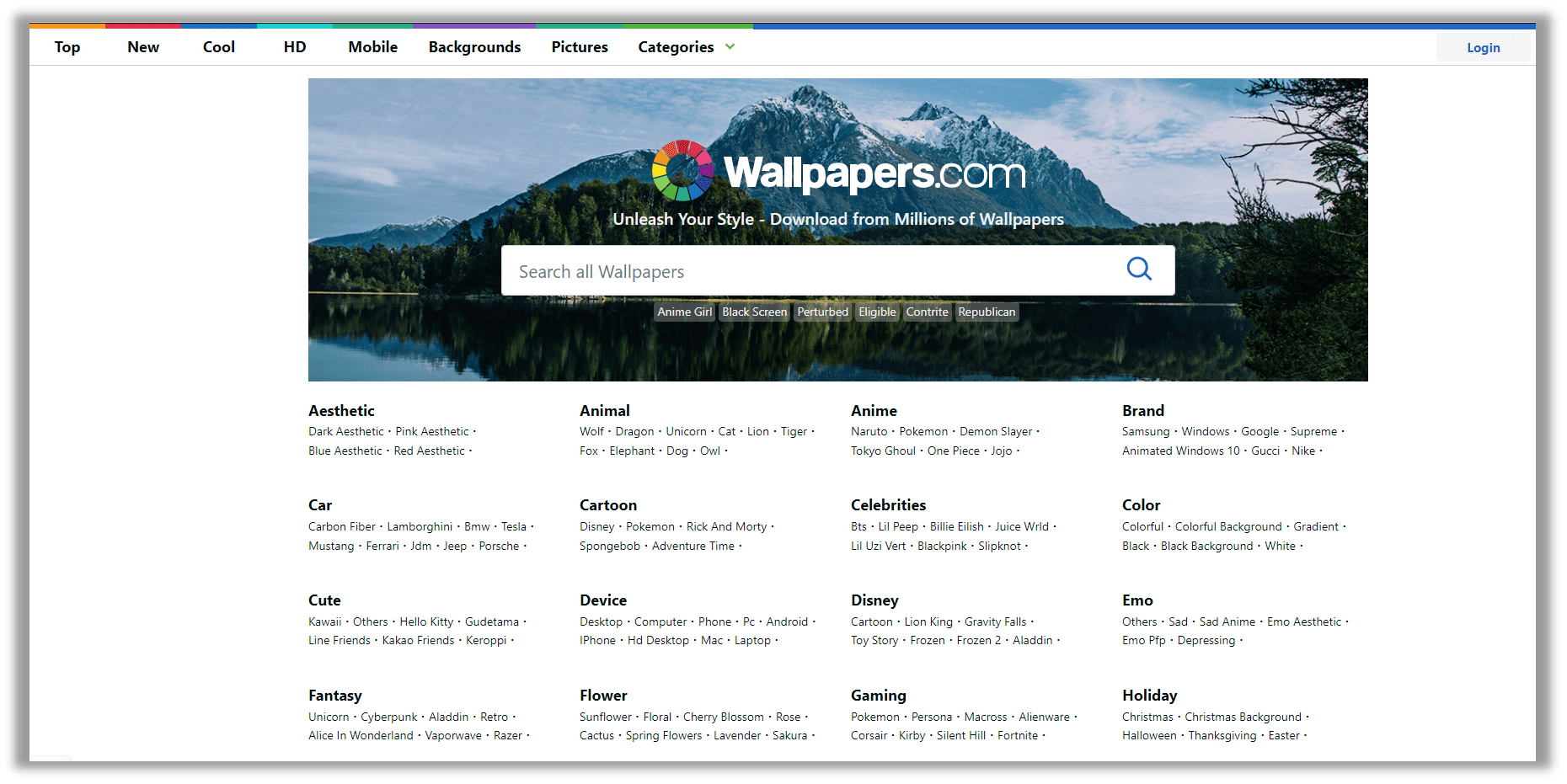The width and height of the screenshot is (1567, 784).
Task: Click the Alice In Wonderland link
Action: [x=361, y=736]
